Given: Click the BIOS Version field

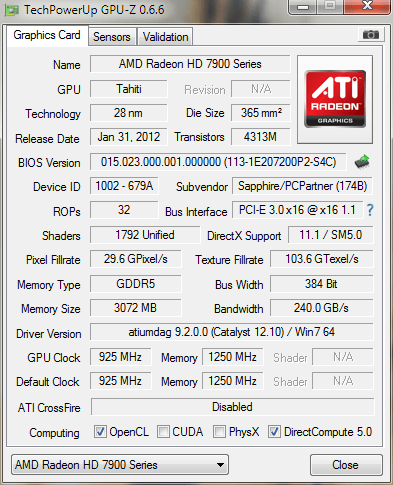Looking at the screenshot, I should click(218, 162).
